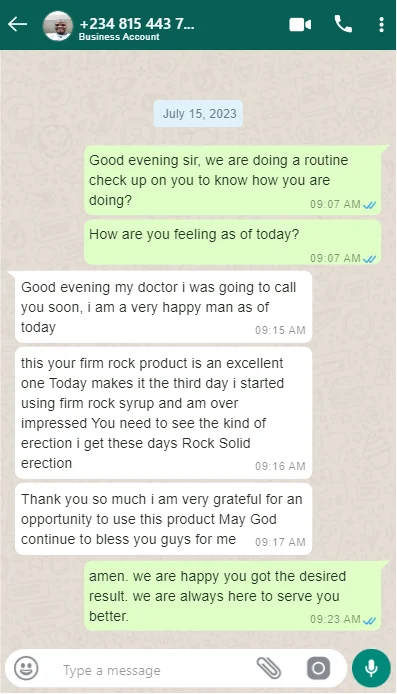Open the emoji picker
The image size is (397, 694).
26,668
